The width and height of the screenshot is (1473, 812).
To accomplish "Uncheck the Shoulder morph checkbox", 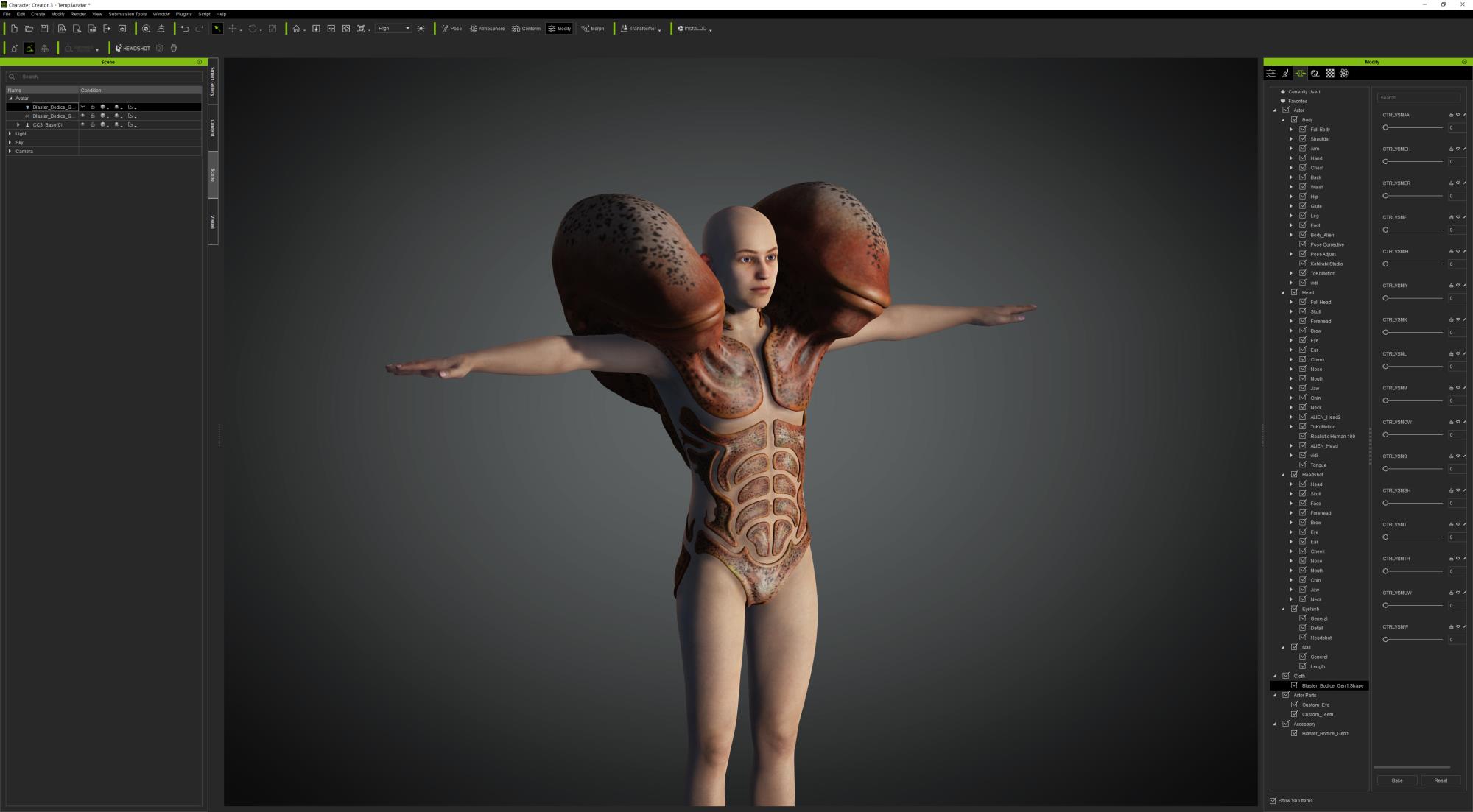I will [1302, 138].
